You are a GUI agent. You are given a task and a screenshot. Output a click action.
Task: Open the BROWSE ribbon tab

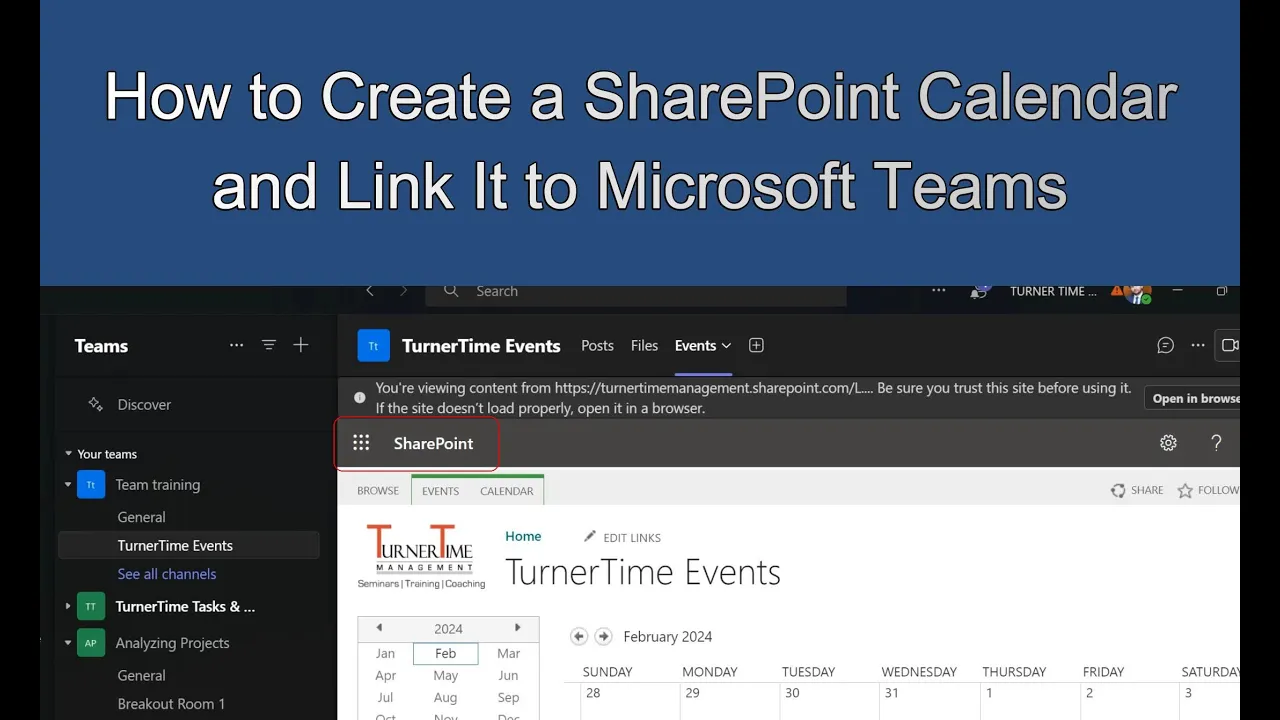coord(378,491)
